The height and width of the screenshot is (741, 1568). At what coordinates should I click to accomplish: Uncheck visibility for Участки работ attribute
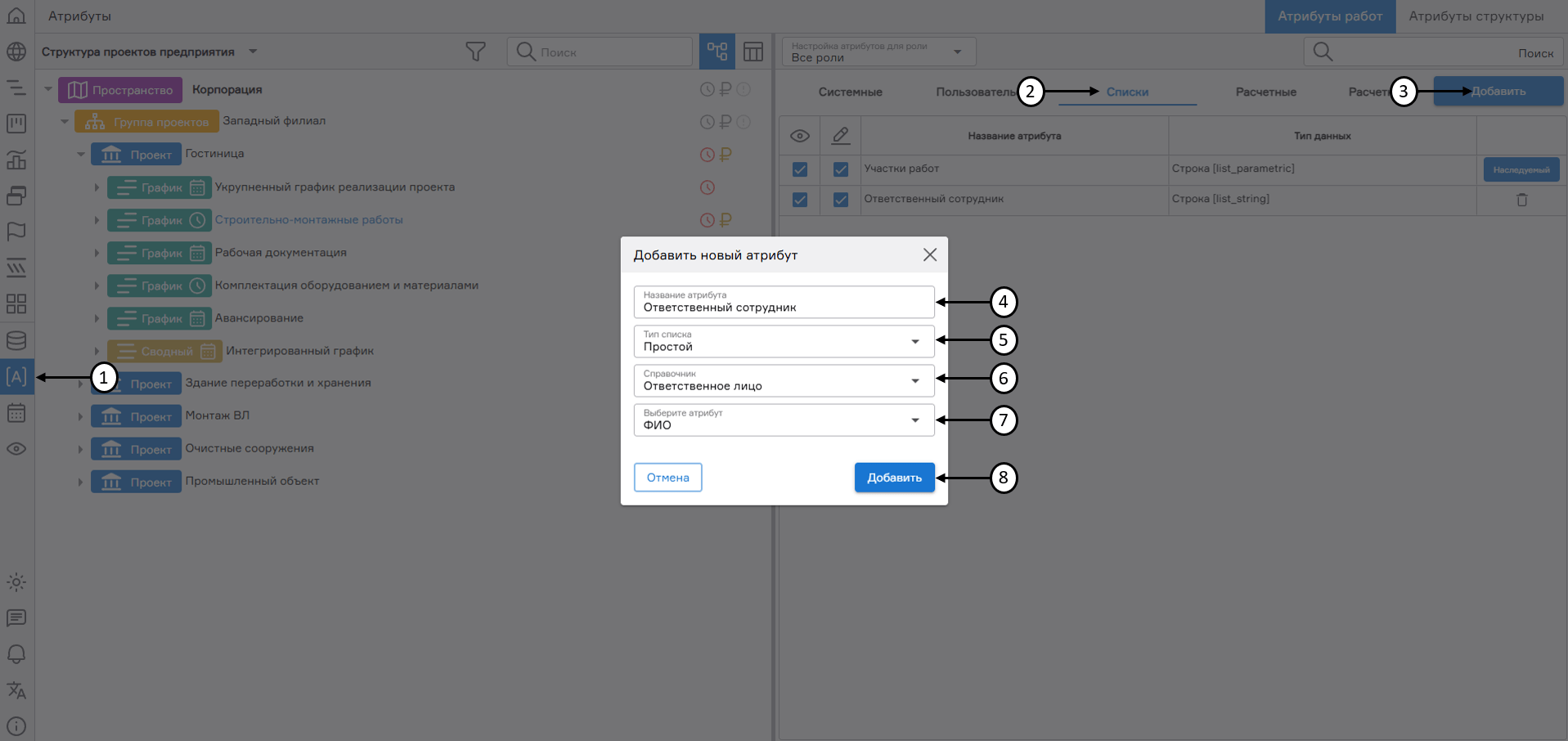point(799,169)
